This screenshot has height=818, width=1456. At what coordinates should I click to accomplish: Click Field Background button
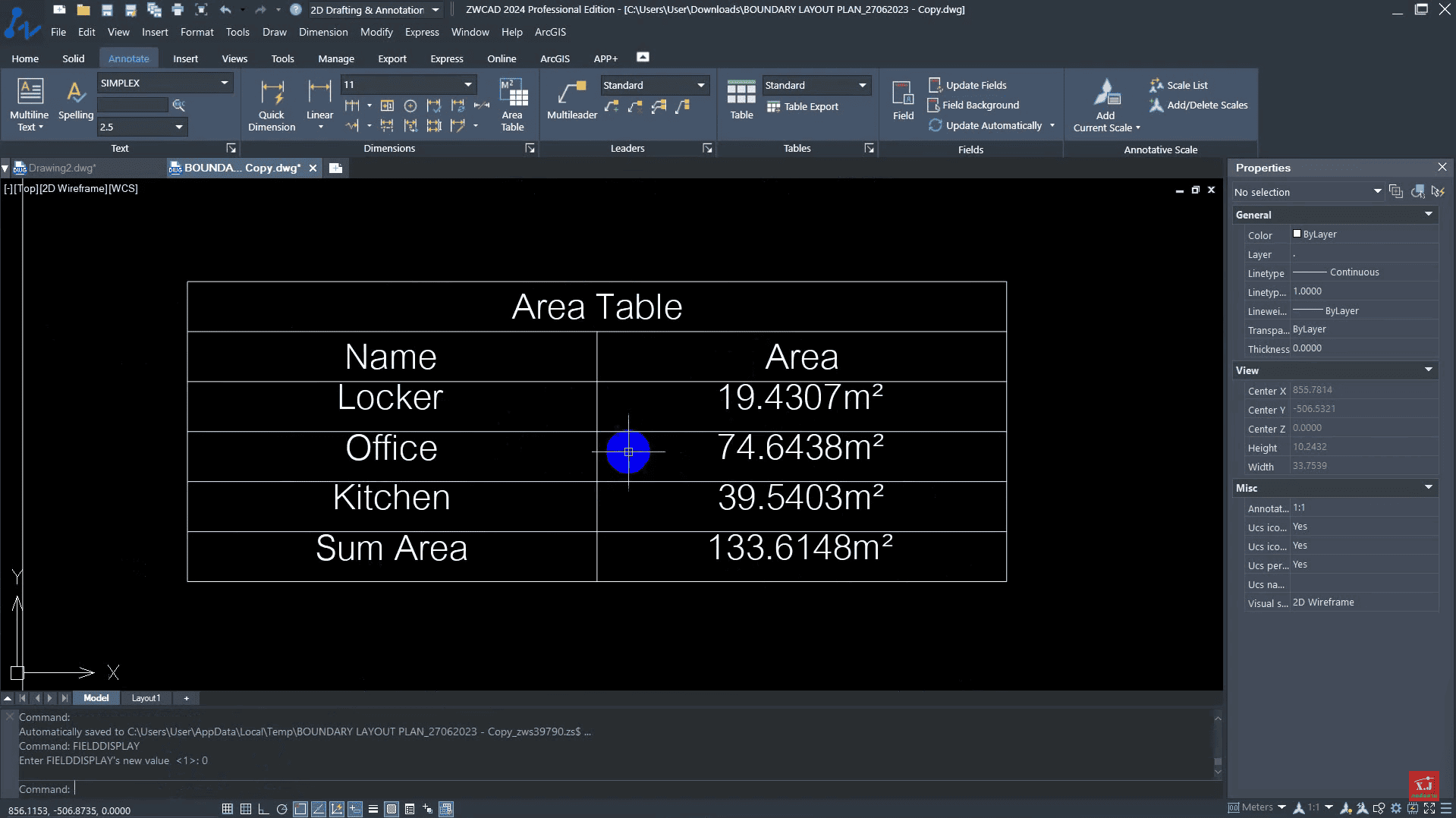973,105
